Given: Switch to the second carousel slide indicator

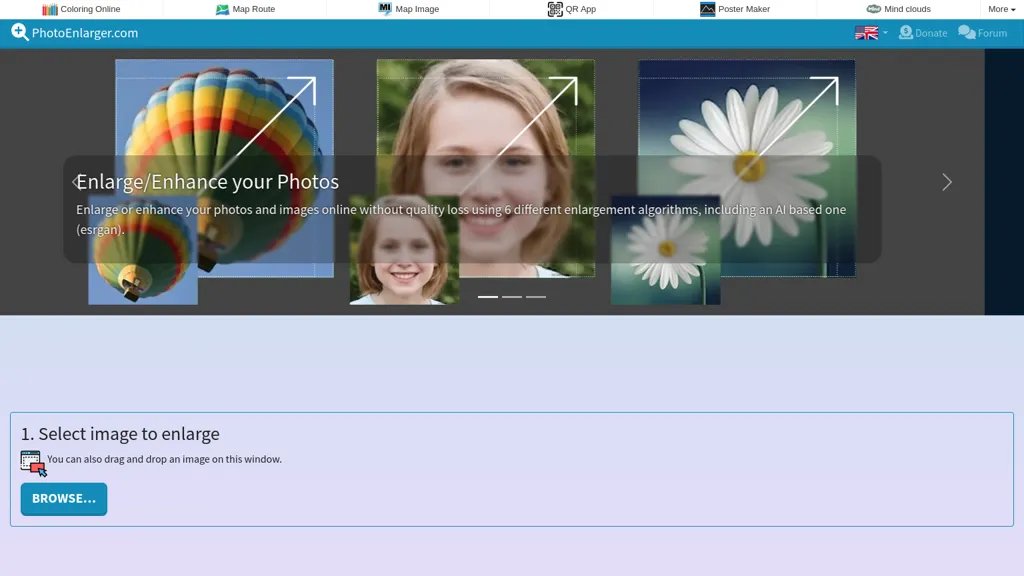Looking at the screenshot, I should click(512, 297).
